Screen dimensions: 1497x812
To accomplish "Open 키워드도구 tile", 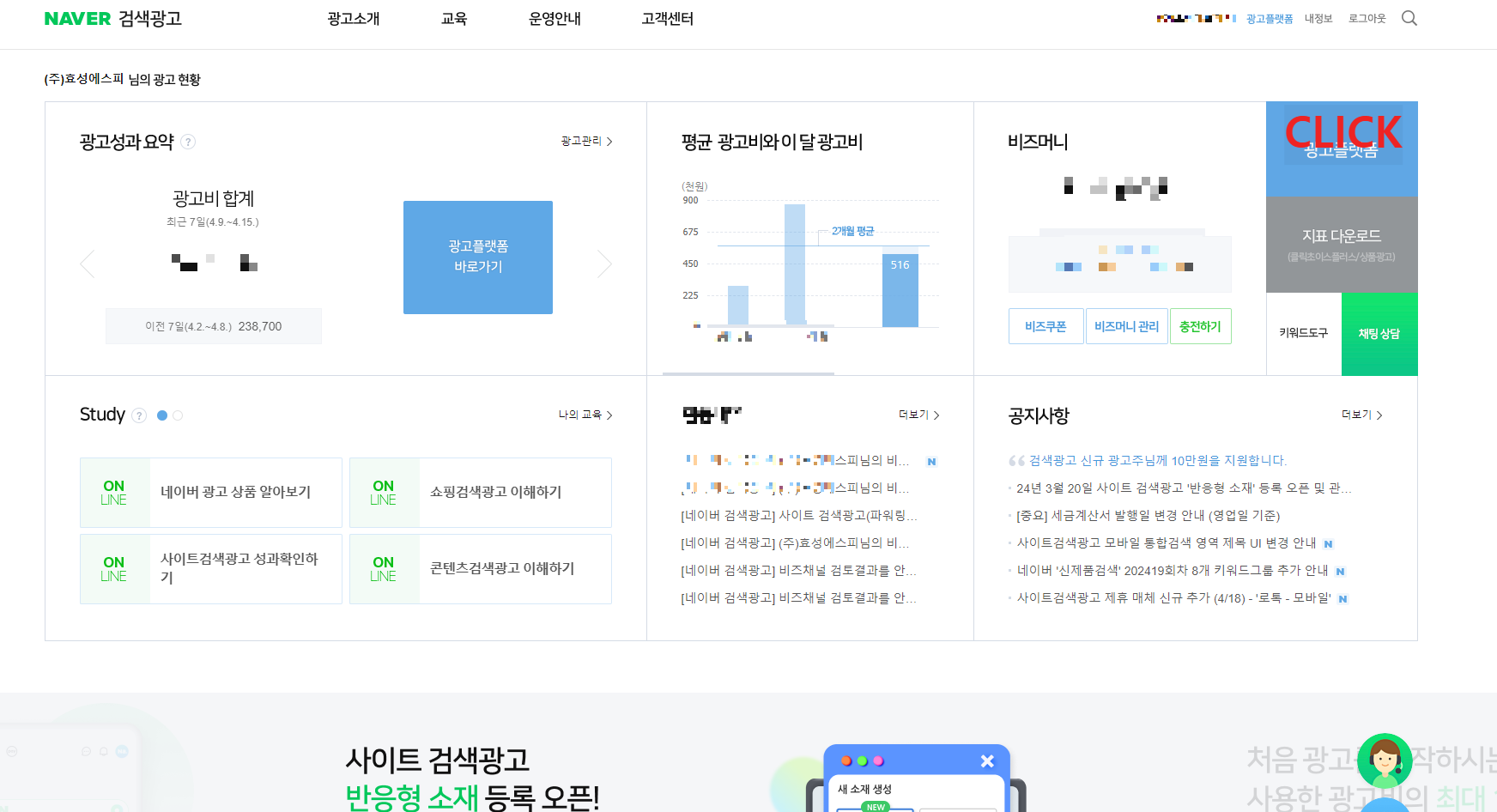I will coord(1303,334).
